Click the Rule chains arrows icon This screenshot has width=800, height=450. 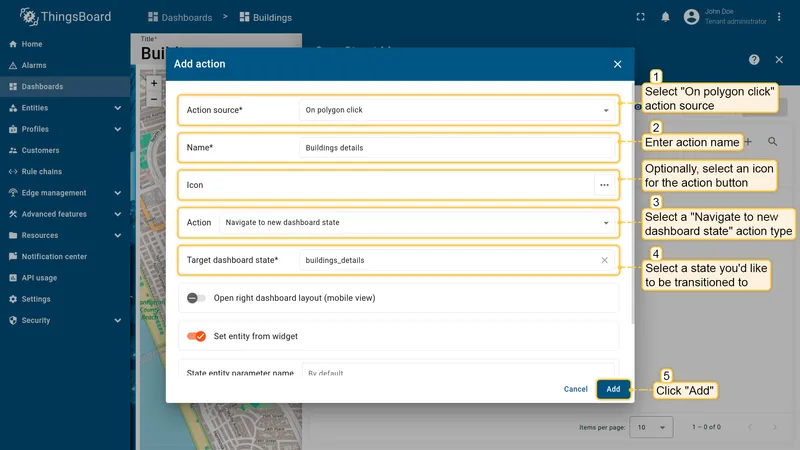click(13, 171)
